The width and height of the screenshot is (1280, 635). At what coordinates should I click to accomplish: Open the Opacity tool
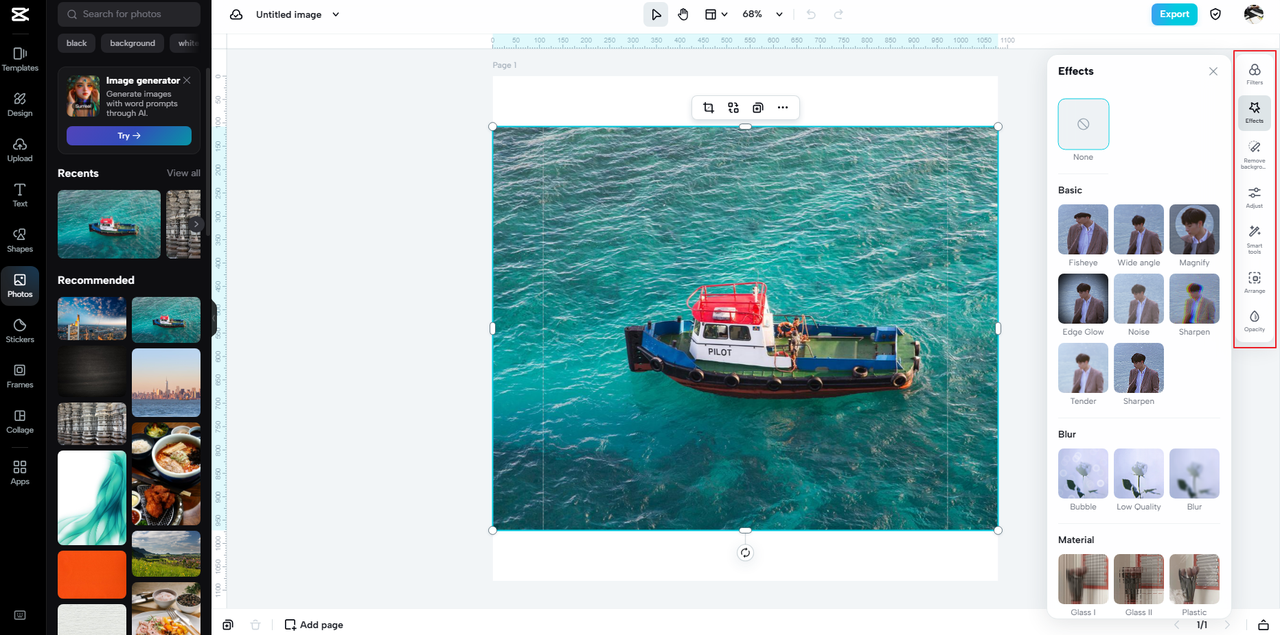1254,321
